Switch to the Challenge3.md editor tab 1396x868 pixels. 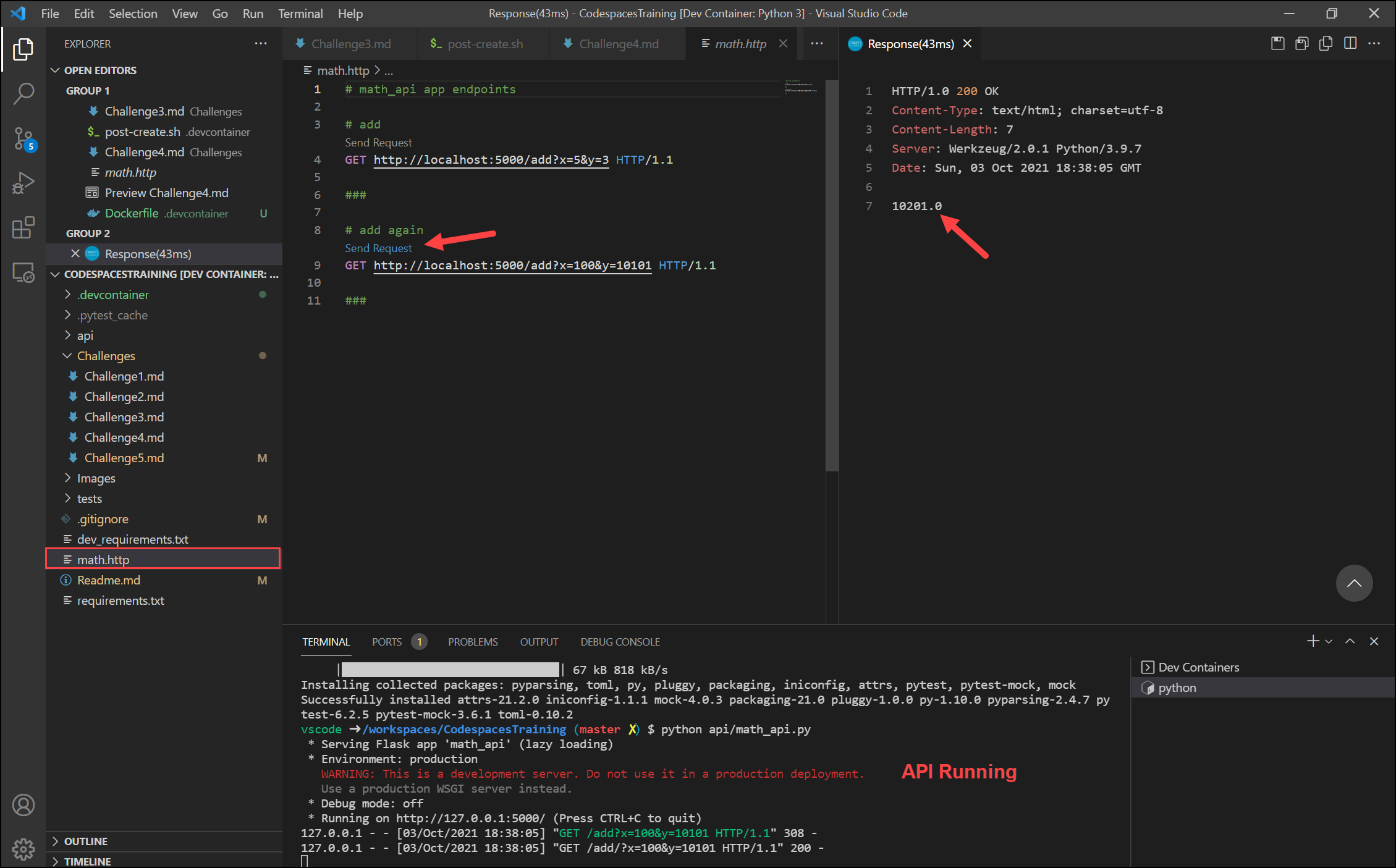[x=350, y=43]
